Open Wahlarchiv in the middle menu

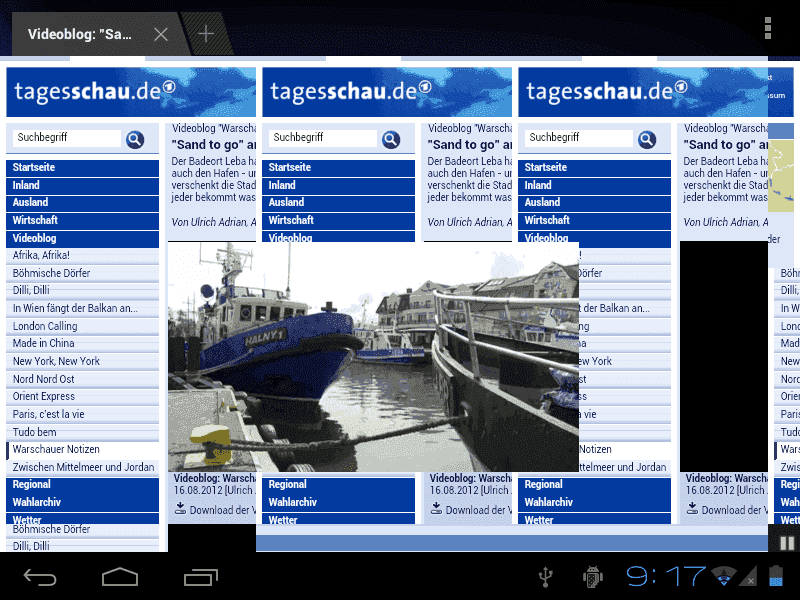click(339, 503)
